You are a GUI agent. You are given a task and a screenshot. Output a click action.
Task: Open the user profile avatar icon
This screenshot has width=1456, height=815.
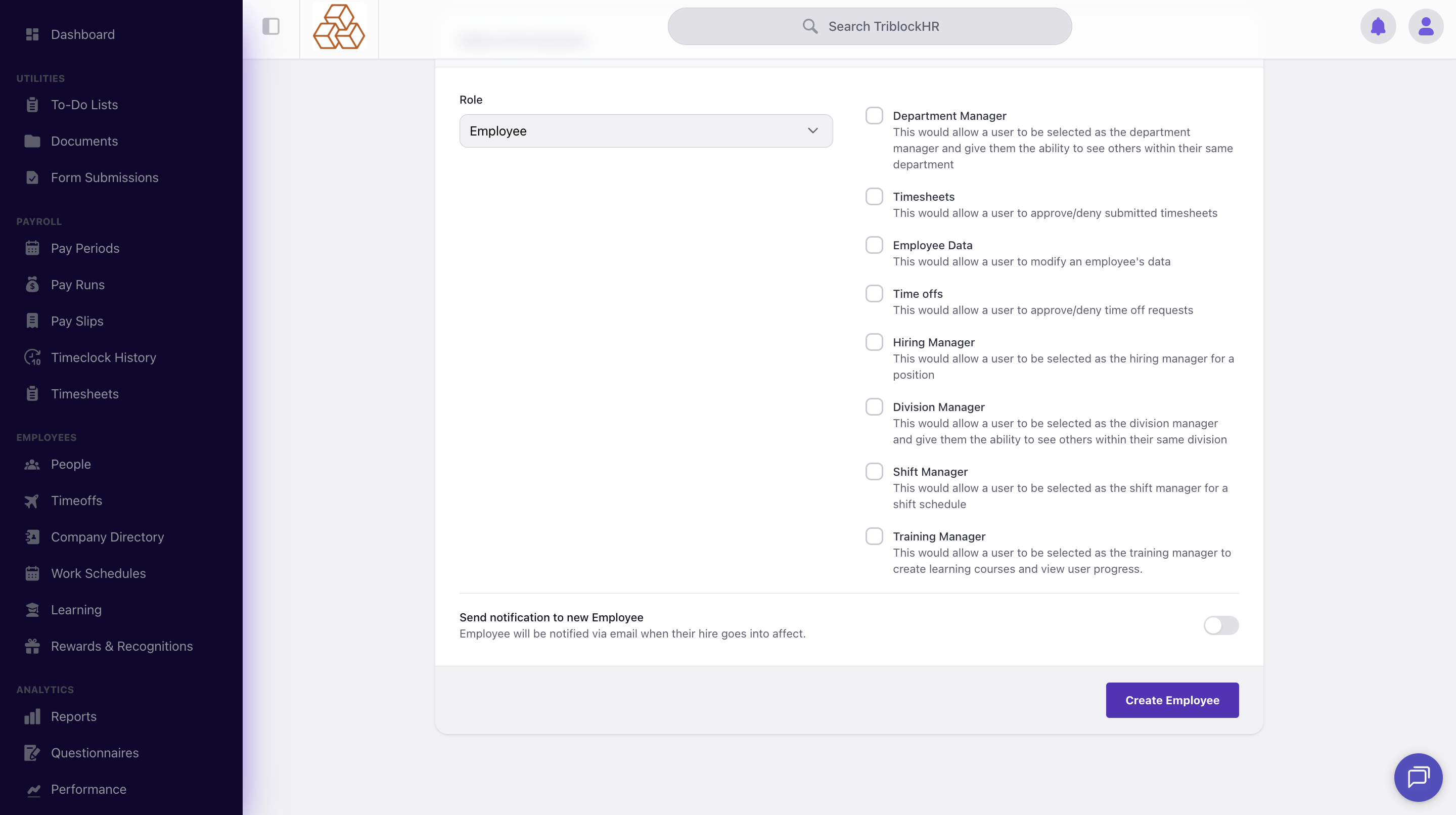pos(1426,27)
